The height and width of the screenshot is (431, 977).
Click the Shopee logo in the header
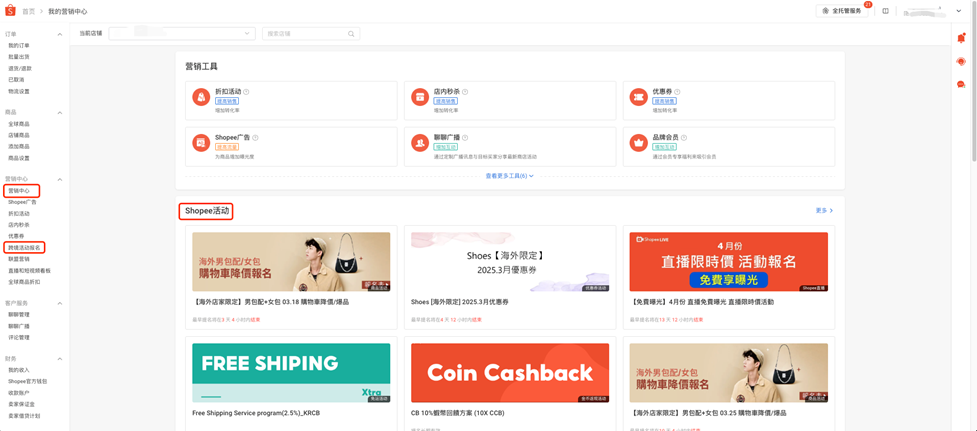[9, 11]
